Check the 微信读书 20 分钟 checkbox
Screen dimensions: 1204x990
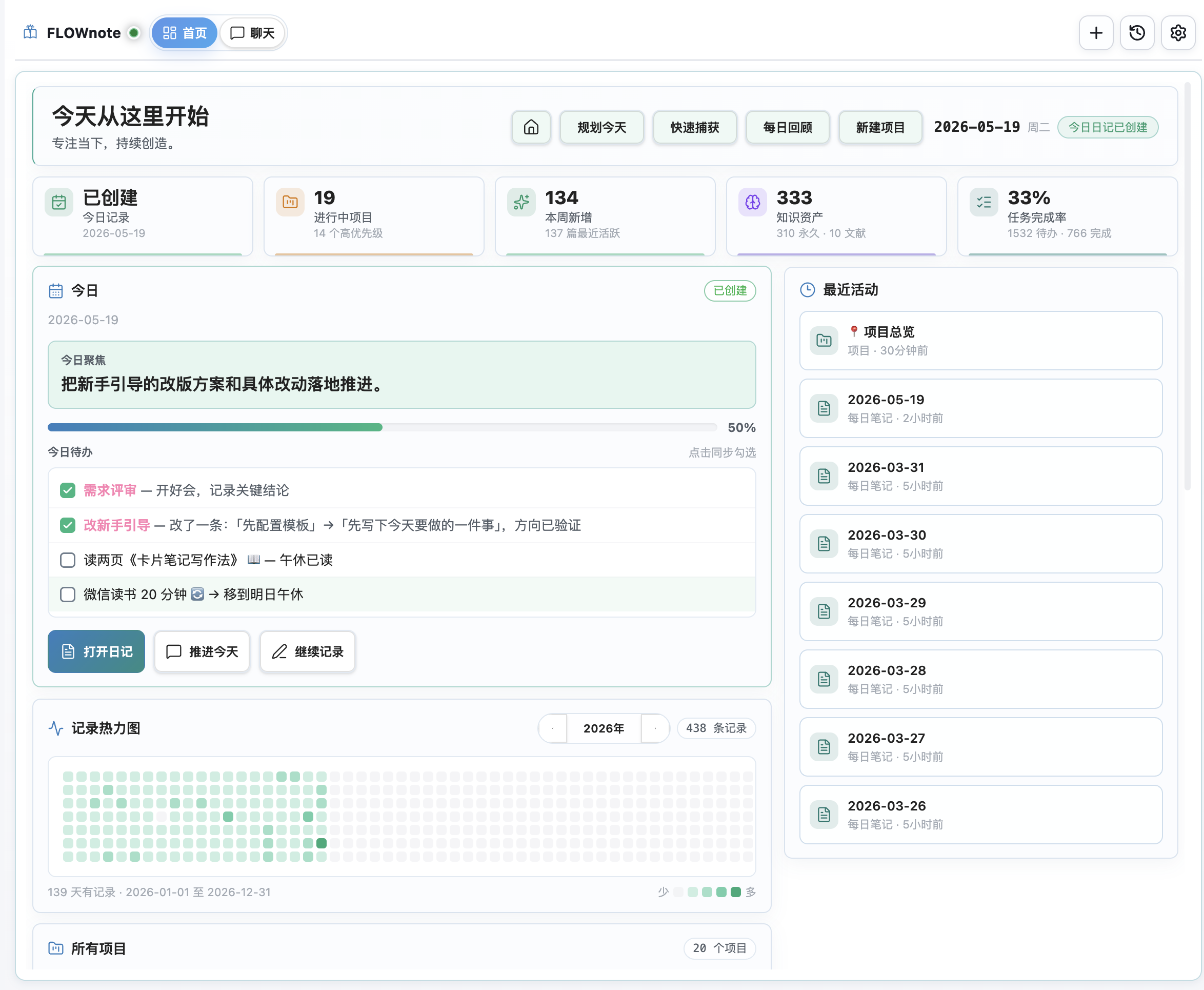pos(67,594)
